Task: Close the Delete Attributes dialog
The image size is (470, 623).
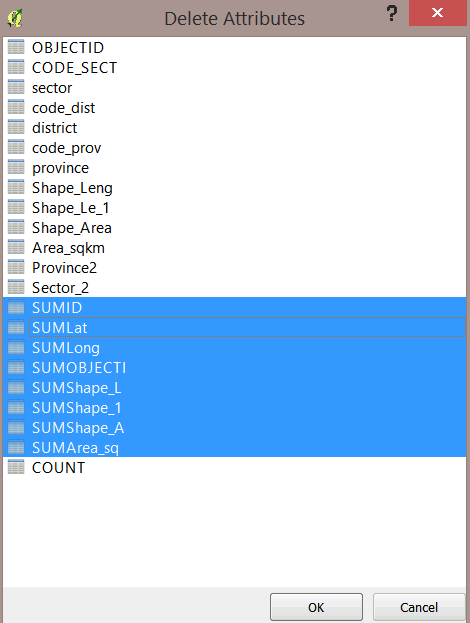Action: tap(437, 13)
